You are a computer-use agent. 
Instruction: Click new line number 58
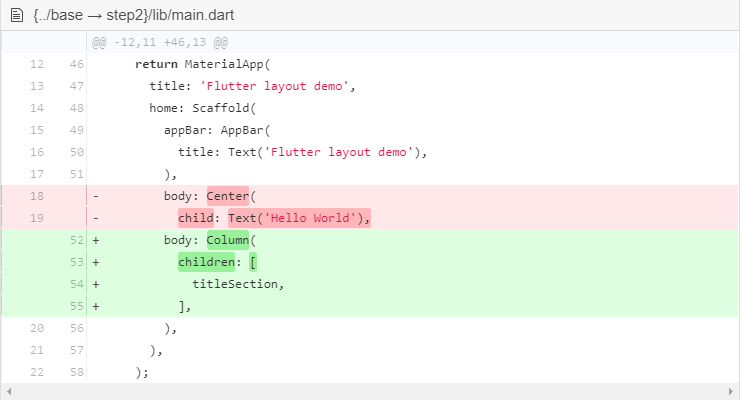coord(77,372)
